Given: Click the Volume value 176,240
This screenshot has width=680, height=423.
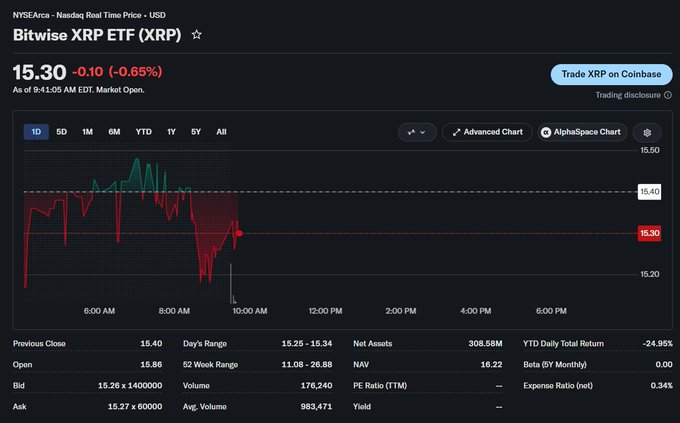Looking at the screenshot, I should 317,385.
